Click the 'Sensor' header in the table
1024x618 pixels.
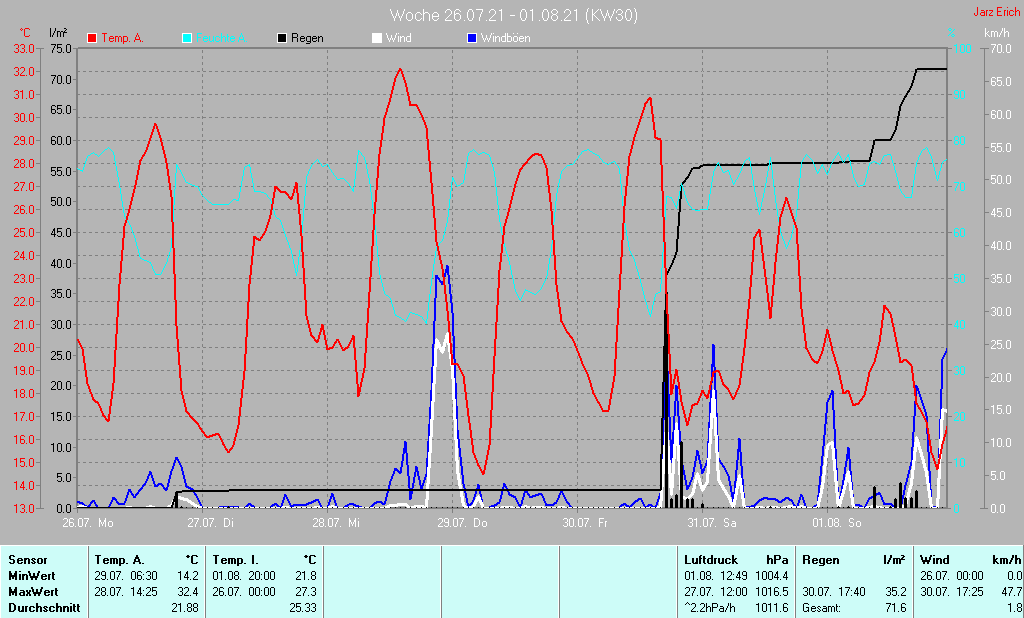click(28, 560)
